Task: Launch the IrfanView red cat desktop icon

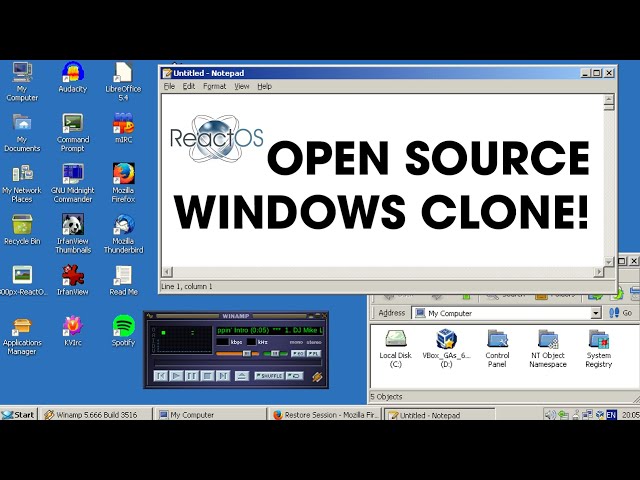Action: click(73, 280)
